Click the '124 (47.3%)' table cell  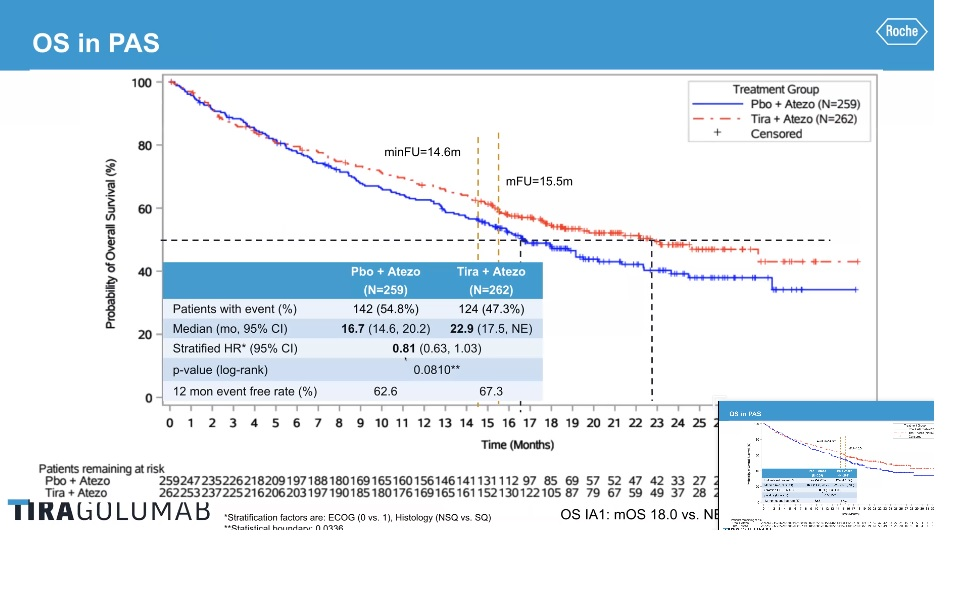(x=491, y=309)
